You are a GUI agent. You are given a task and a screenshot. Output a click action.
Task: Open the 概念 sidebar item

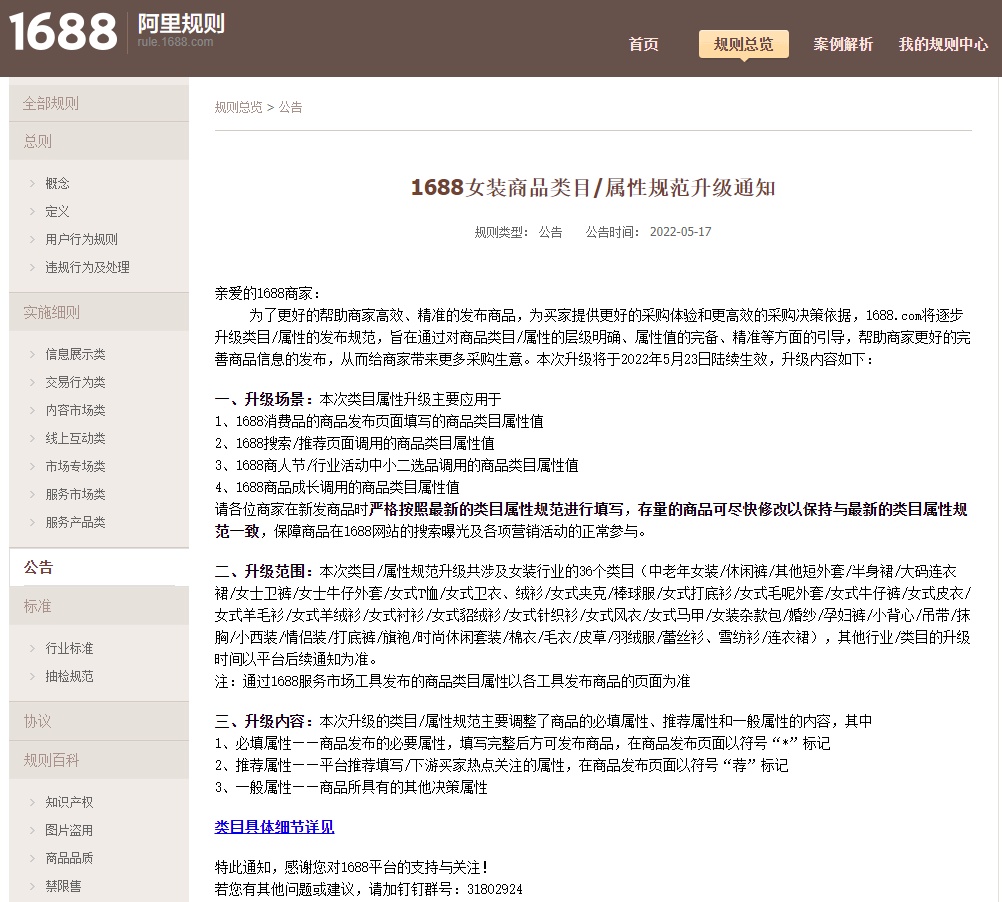58,183
